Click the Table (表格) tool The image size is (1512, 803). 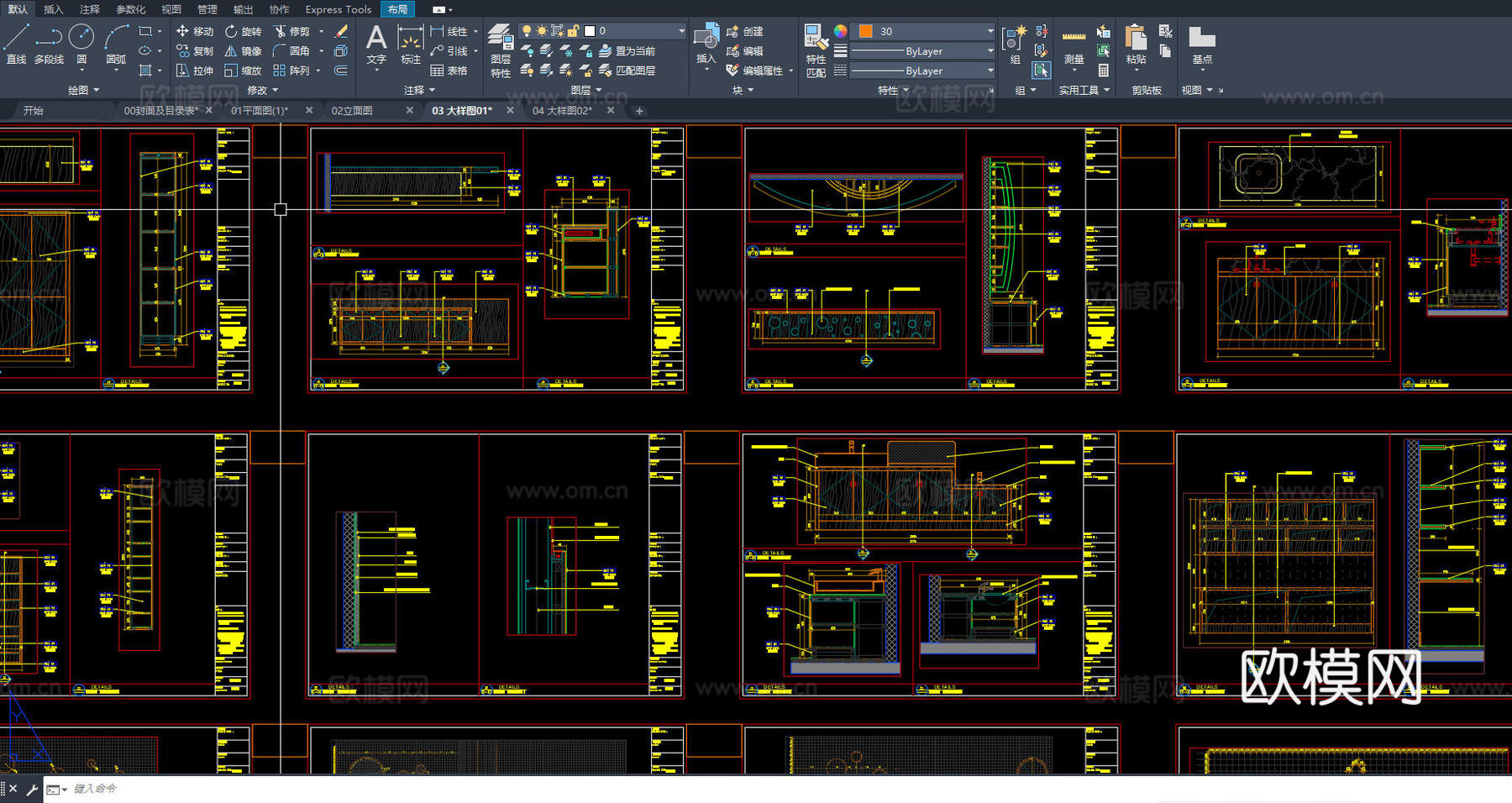tap(449, 71)
